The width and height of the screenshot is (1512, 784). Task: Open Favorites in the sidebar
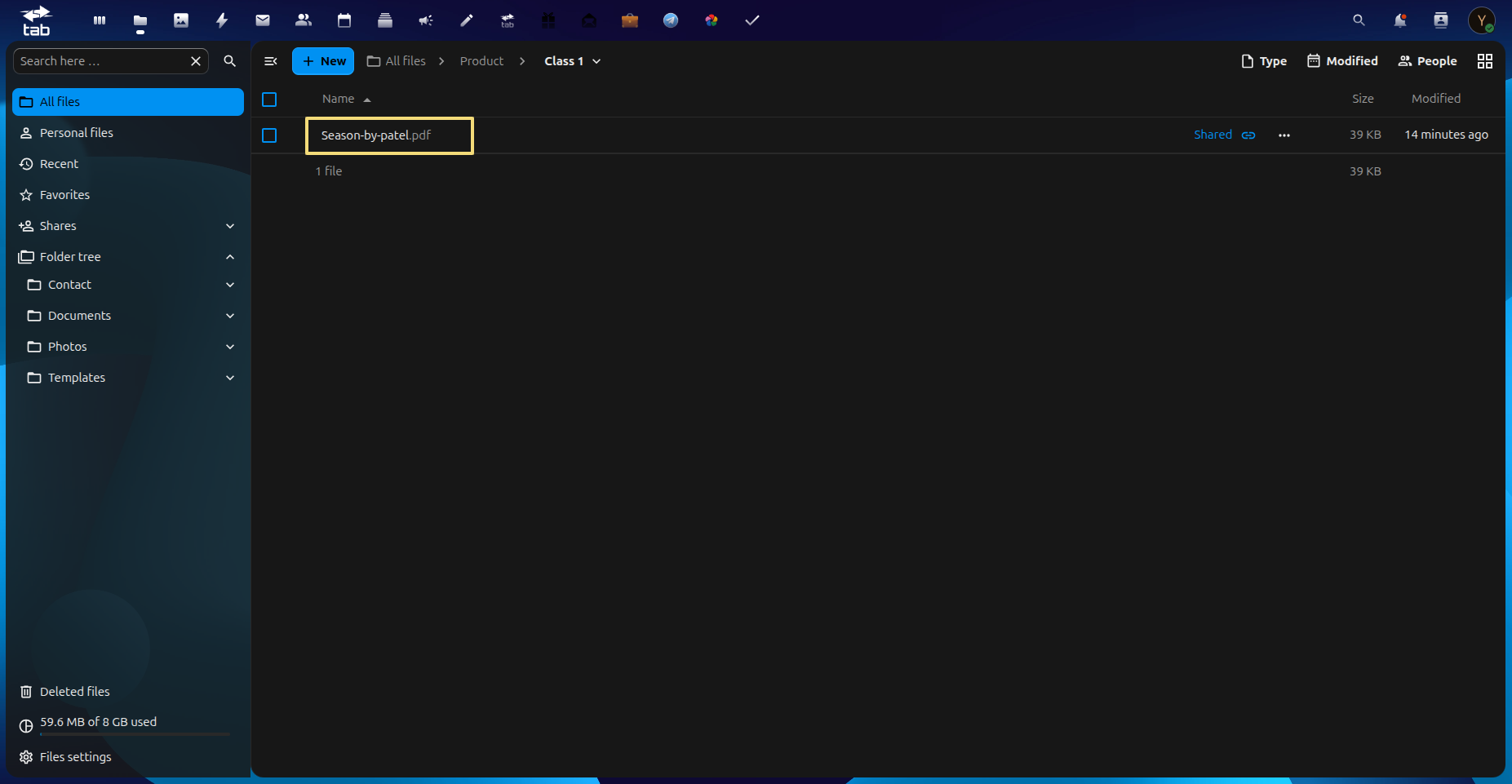coord(128,195)
